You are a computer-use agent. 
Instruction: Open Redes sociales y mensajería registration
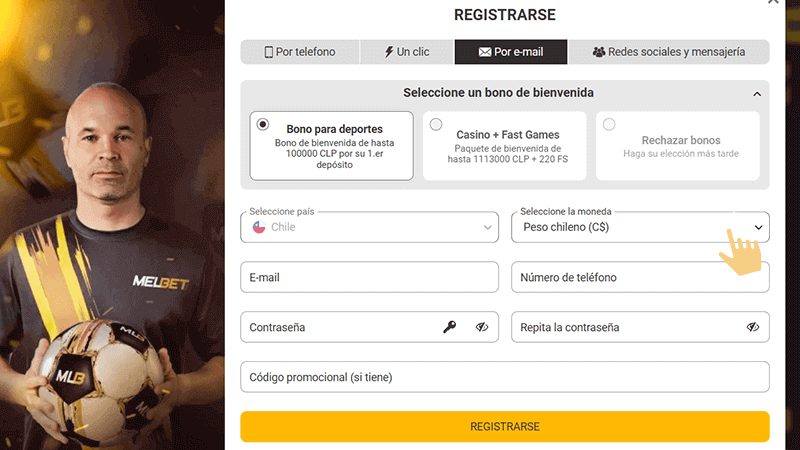[669, 52]
